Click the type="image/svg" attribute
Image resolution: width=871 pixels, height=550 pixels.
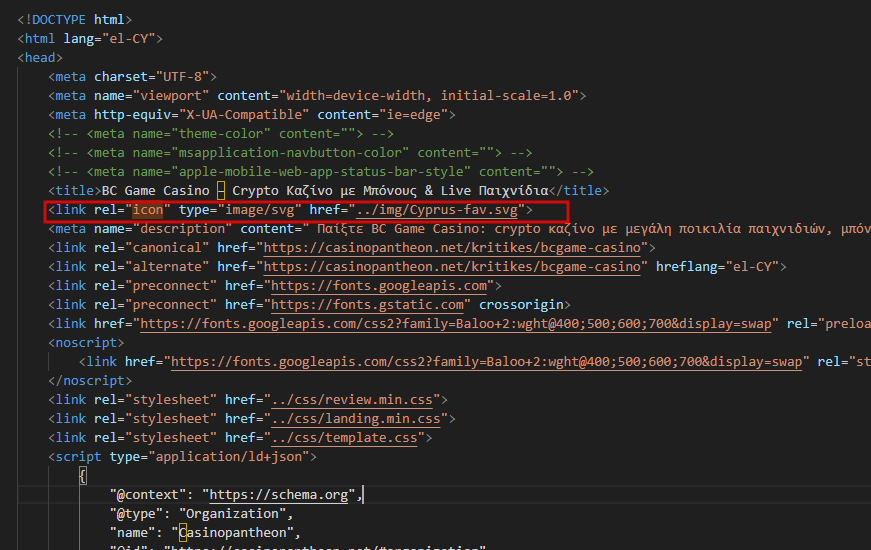click(x=240, y=210)
